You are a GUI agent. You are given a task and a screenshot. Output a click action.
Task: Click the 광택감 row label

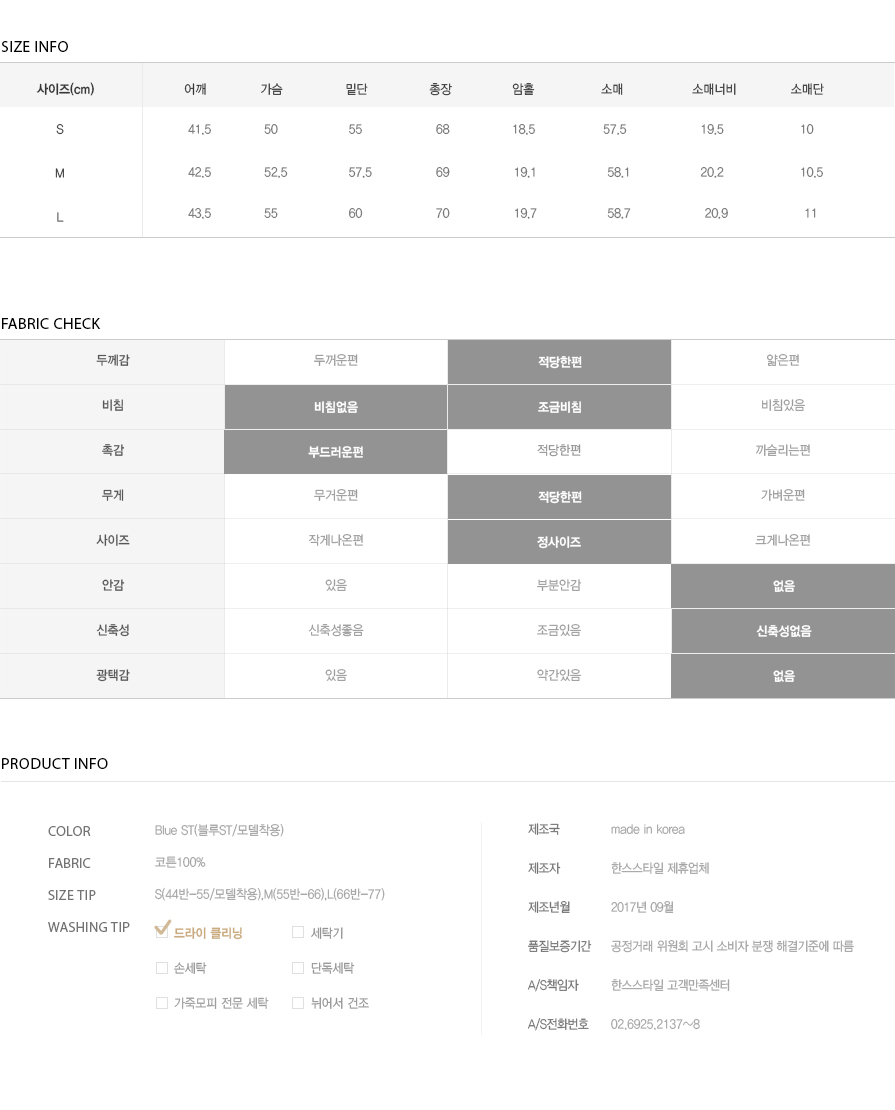click(113, 675)
